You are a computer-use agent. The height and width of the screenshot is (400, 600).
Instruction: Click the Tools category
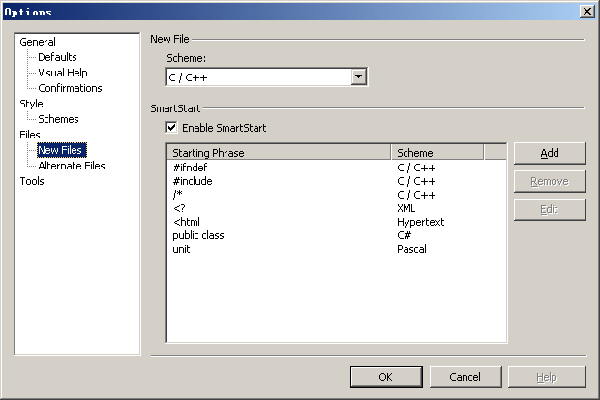coord(32,181)
